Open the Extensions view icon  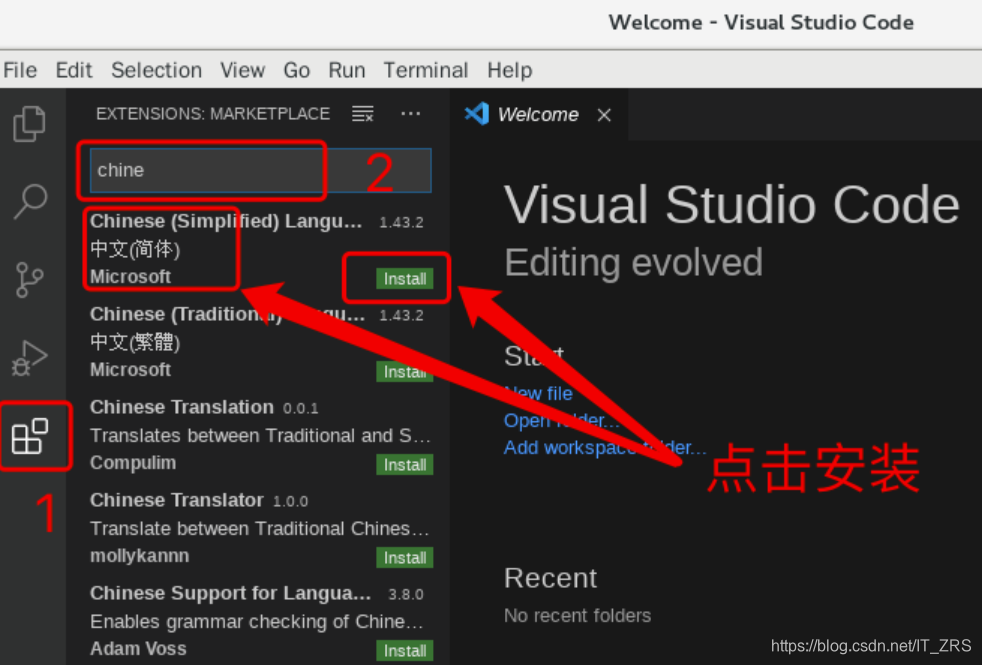(29, 436)
